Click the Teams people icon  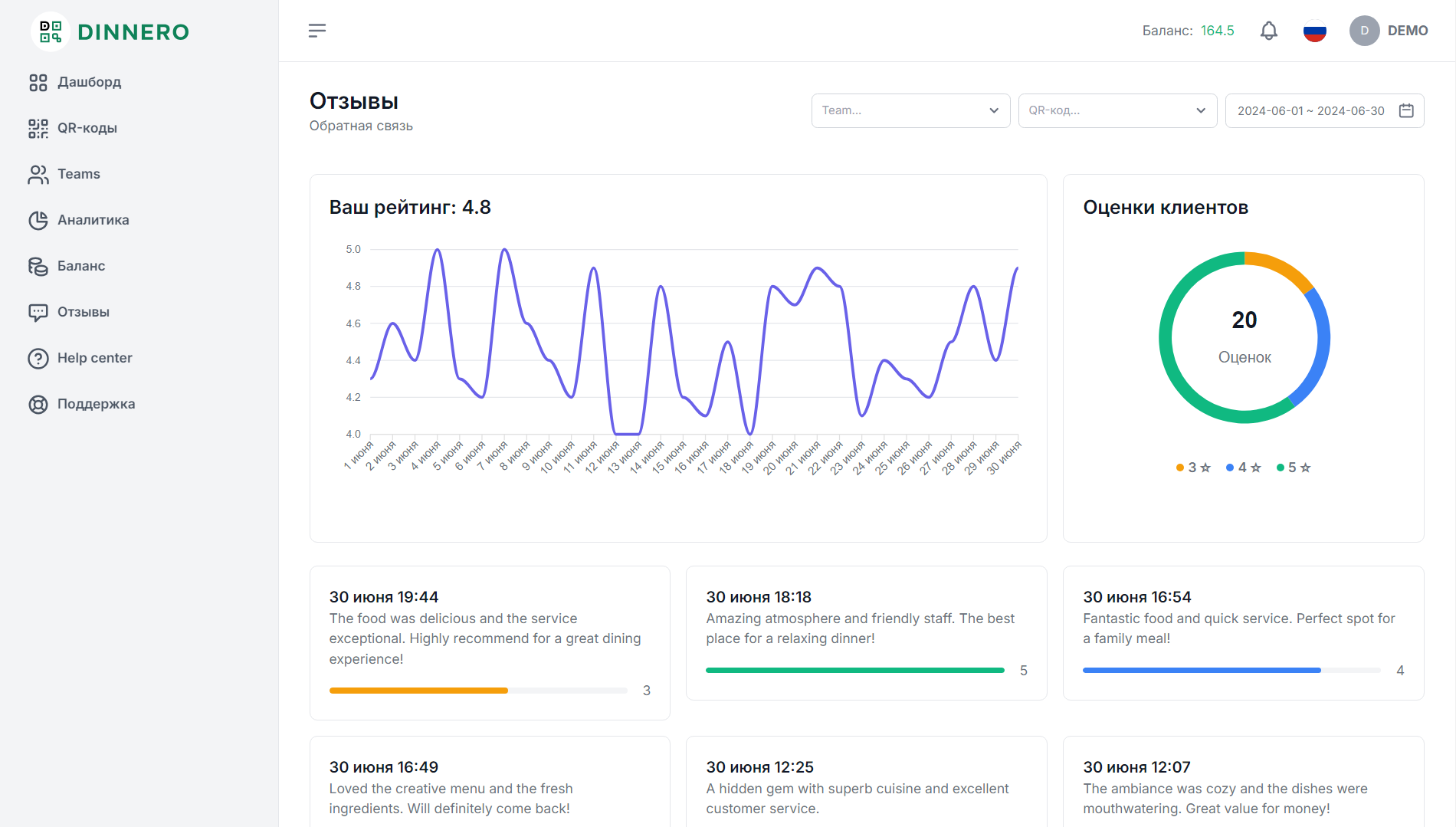(38, 175)
